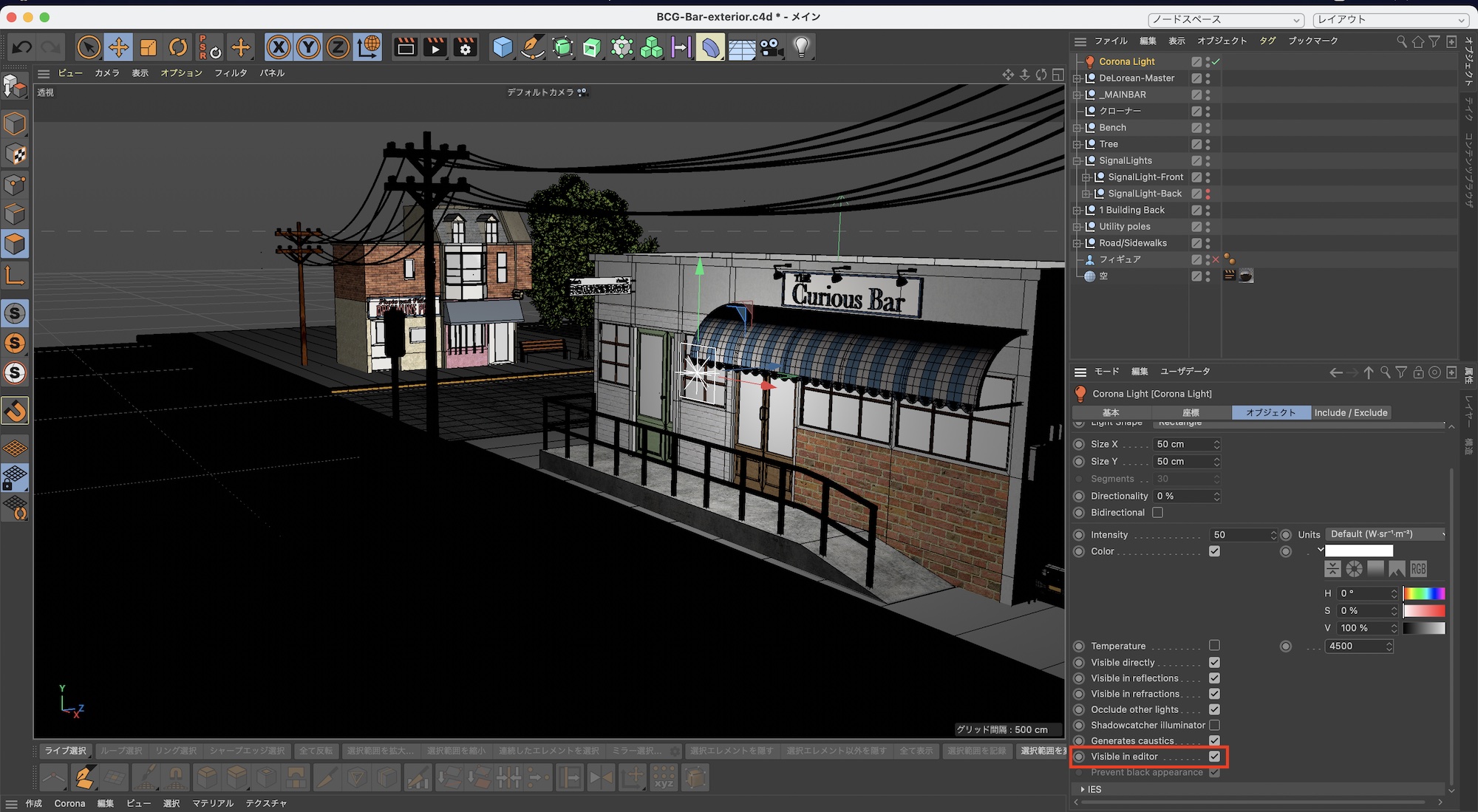Click the camera object icon
Image resolution: width=1478 pixels, height=812 pixels.
(771, 48)
